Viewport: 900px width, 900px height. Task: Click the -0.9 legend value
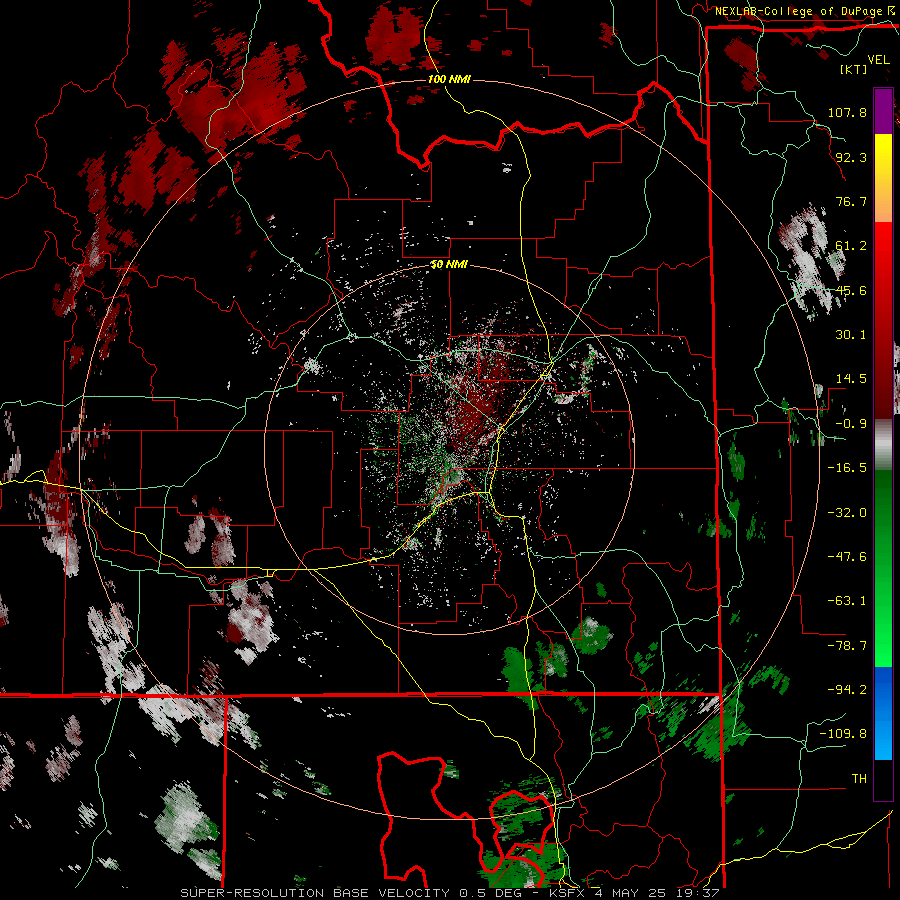851,424
